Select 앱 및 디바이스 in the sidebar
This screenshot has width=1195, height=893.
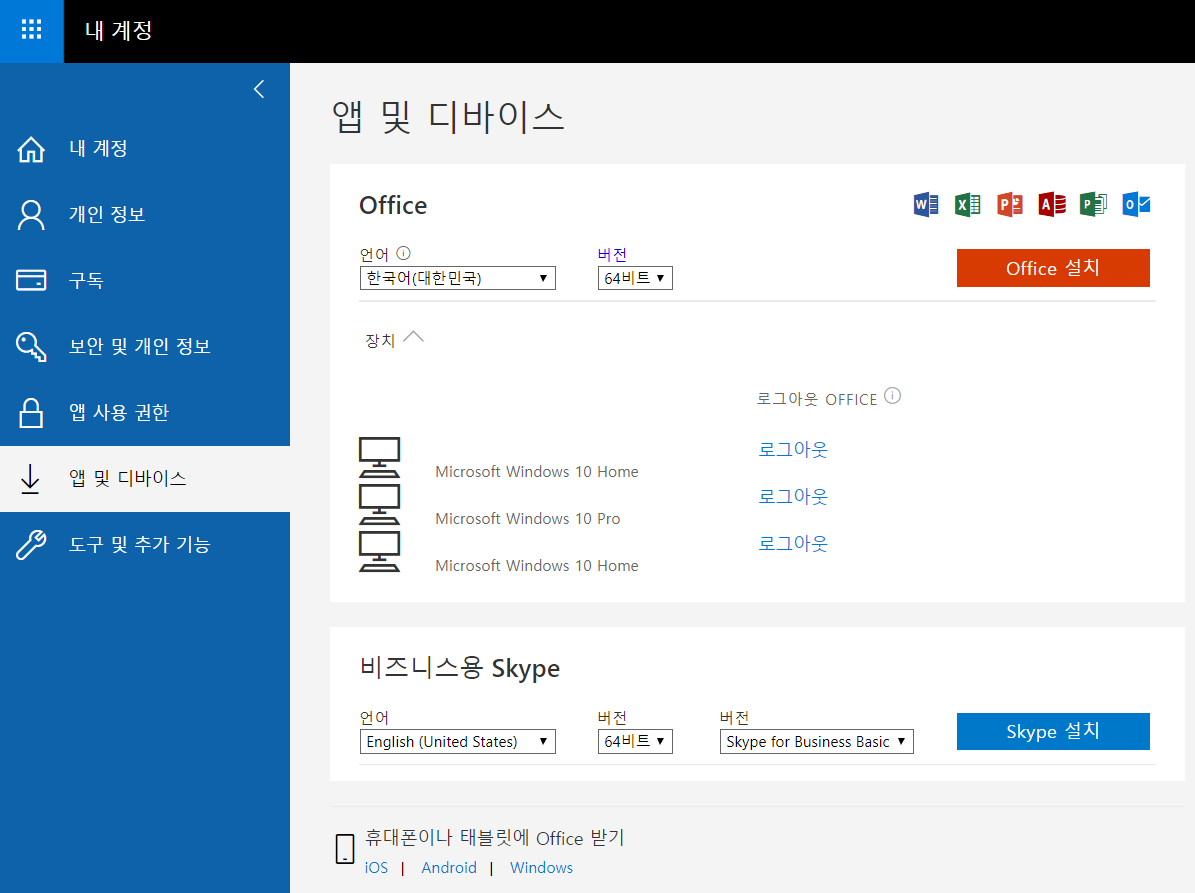pyautogui.click(x=145, y=479)
